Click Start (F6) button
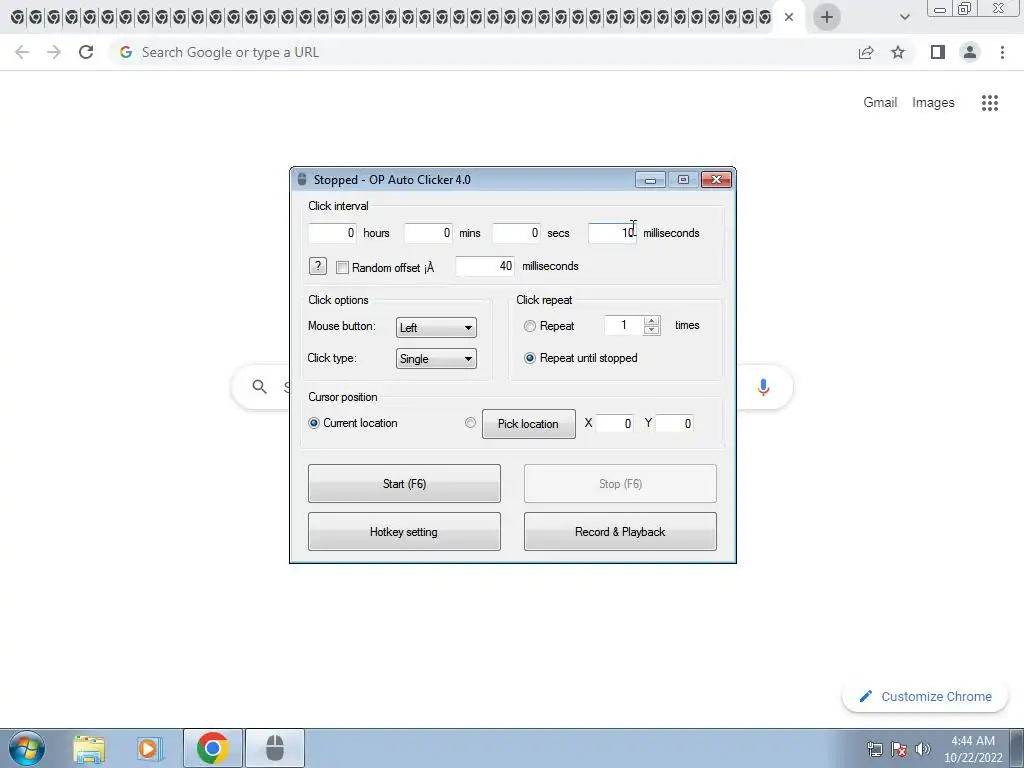Screen dimensions: 1024x768 click(x=404, y=484)
